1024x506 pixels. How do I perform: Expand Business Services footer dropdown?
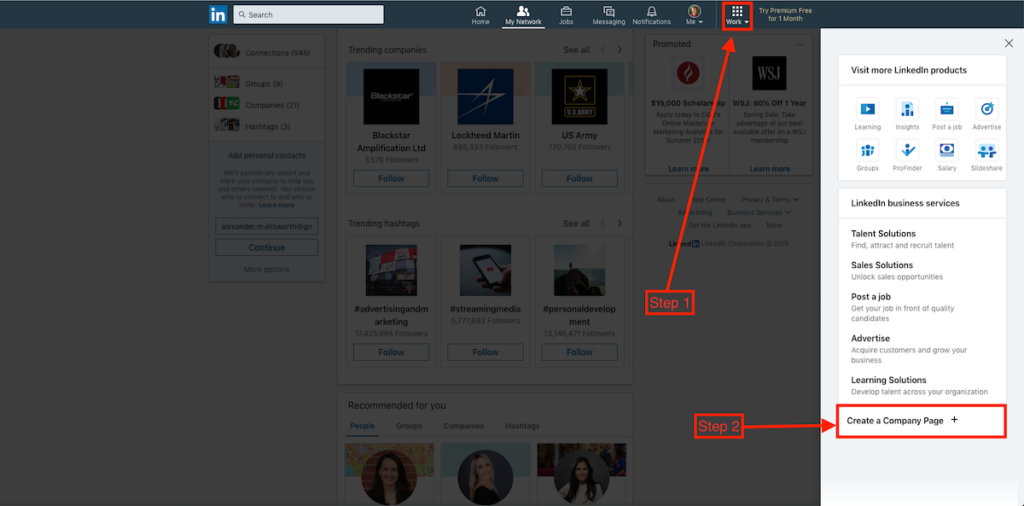[x=759, y=212]
